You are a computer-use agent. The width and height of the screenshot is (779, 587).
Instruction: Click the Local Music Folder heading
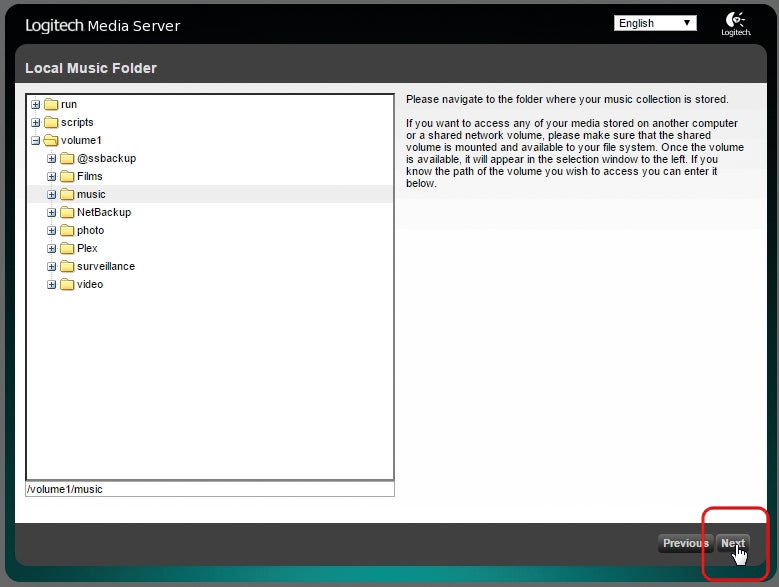(x=91, y=68)
